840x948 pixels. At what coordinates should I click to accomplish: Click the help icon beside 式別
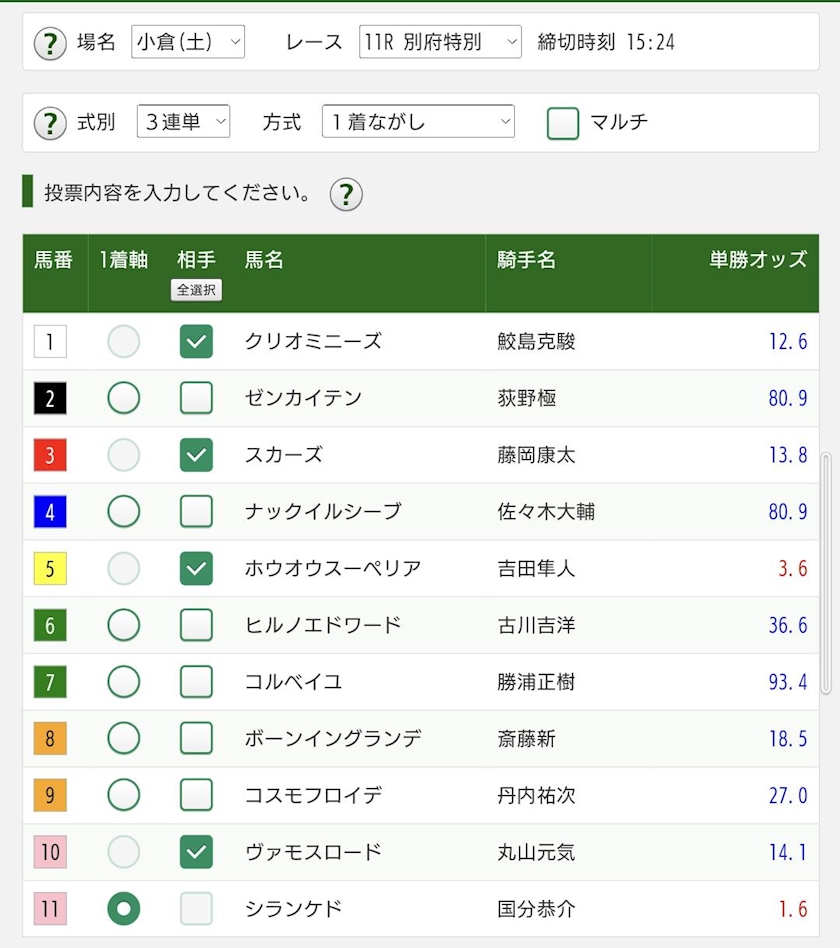click(50, 123)
